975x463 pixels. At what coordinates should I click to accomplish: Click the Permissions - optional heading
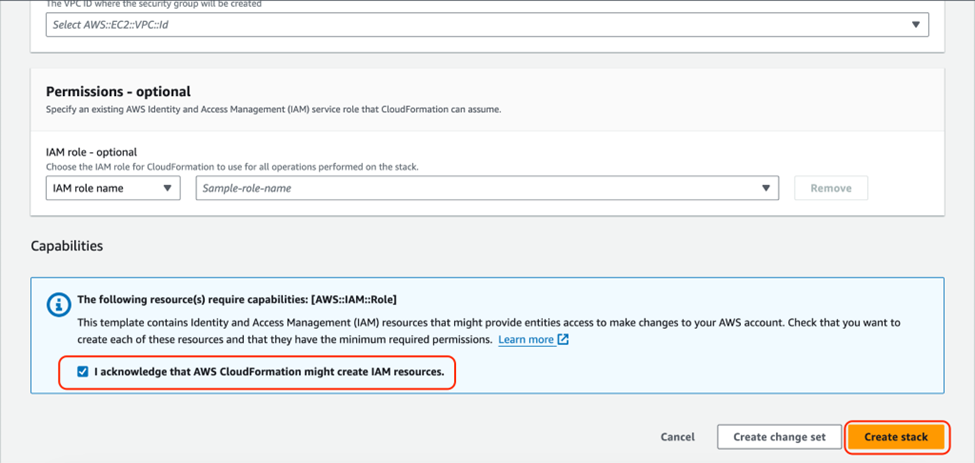pos(118,92)
